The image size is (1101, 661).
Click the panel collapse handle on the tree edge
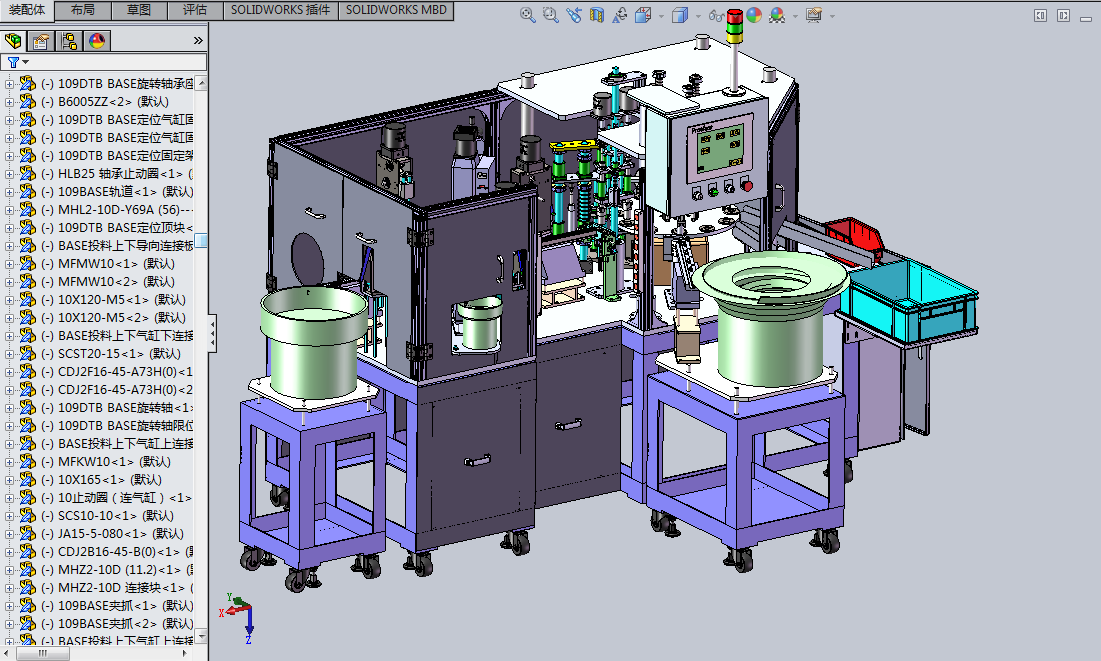212,334
